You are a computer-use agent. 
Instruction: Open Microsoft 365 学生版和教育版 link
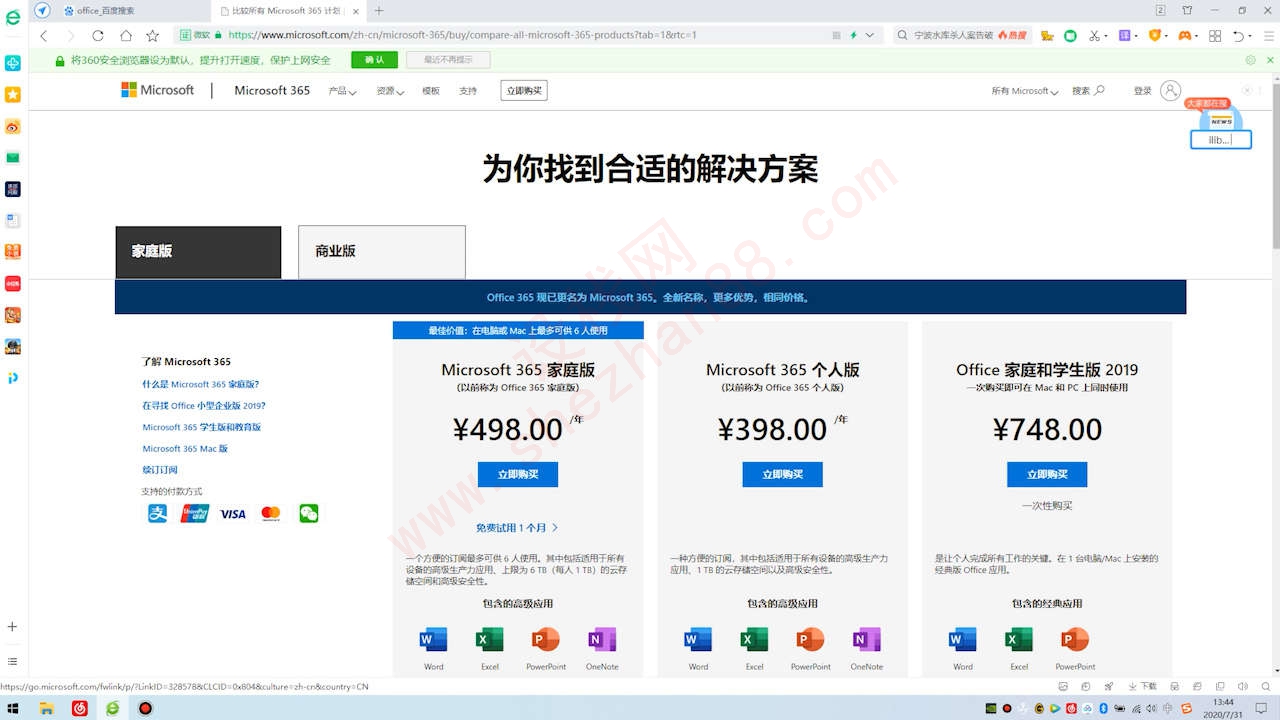[202, 427]
